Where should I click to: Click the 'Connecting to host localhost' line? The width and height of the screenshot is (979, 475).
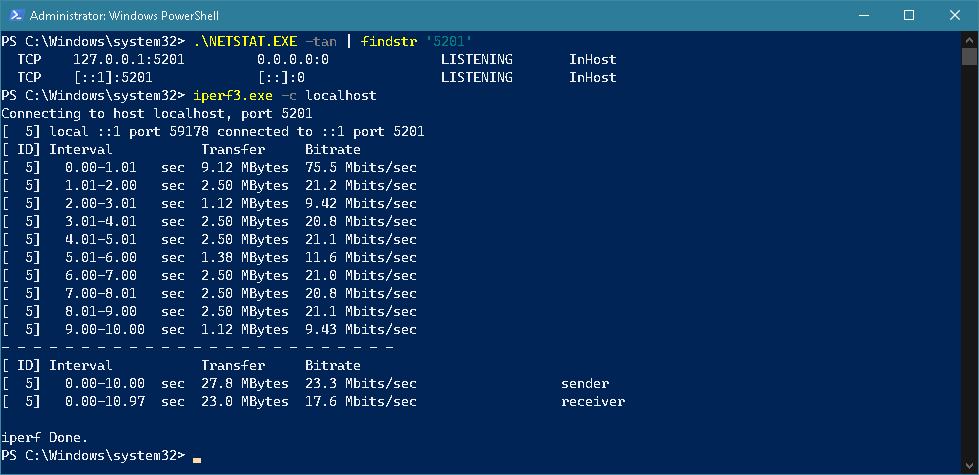(118, 113)
